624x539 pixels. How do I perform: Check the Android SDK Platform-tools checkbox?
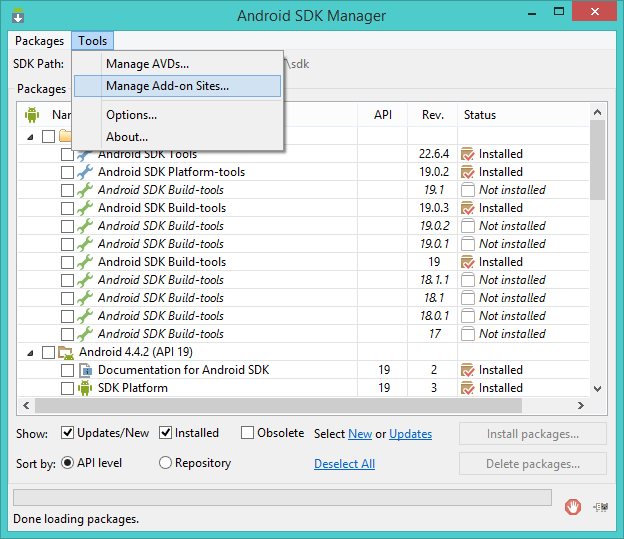point(67,172)
